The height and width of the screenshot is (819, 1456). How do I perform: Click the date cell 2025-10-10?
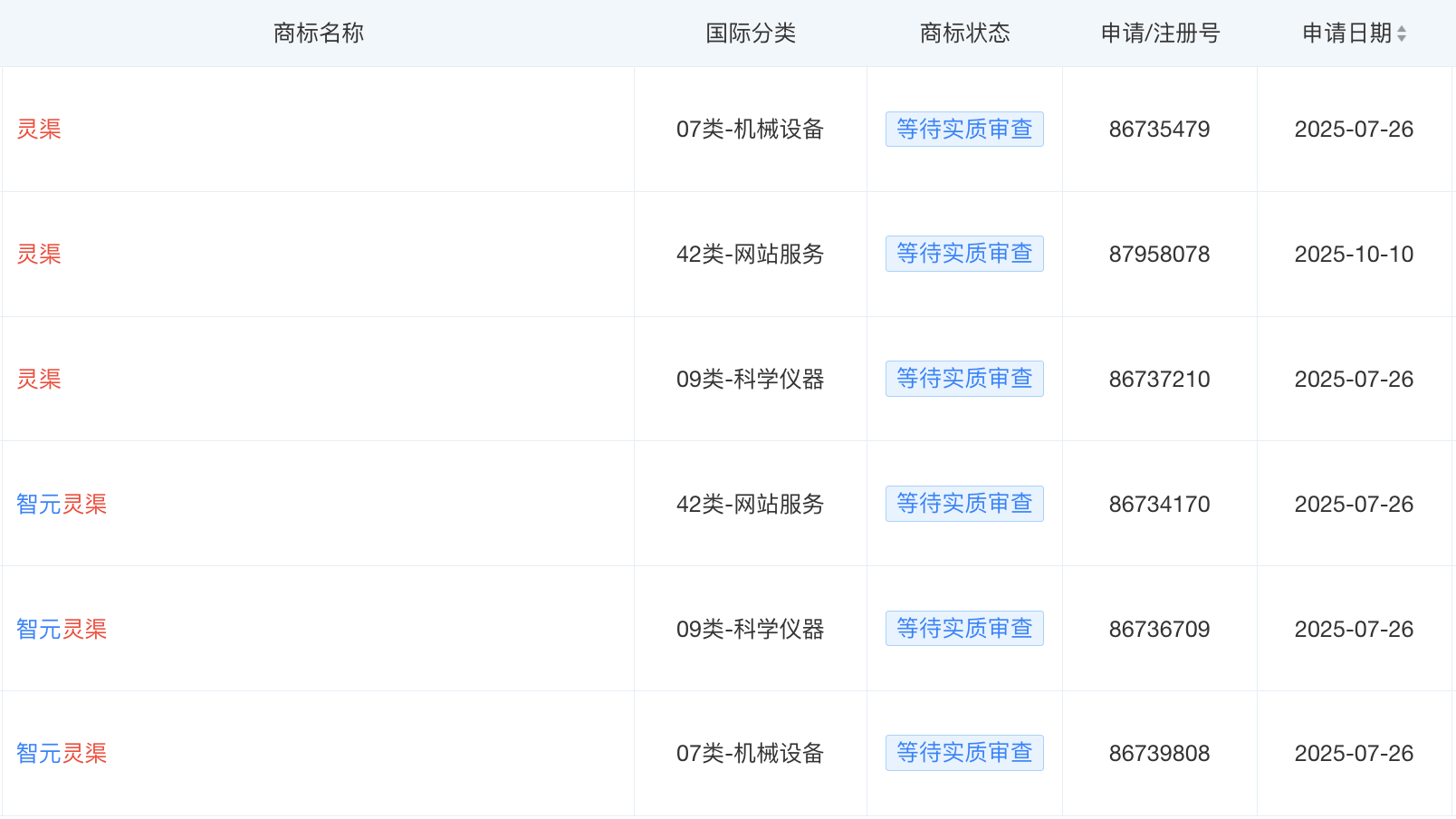tap(1354, 255)
